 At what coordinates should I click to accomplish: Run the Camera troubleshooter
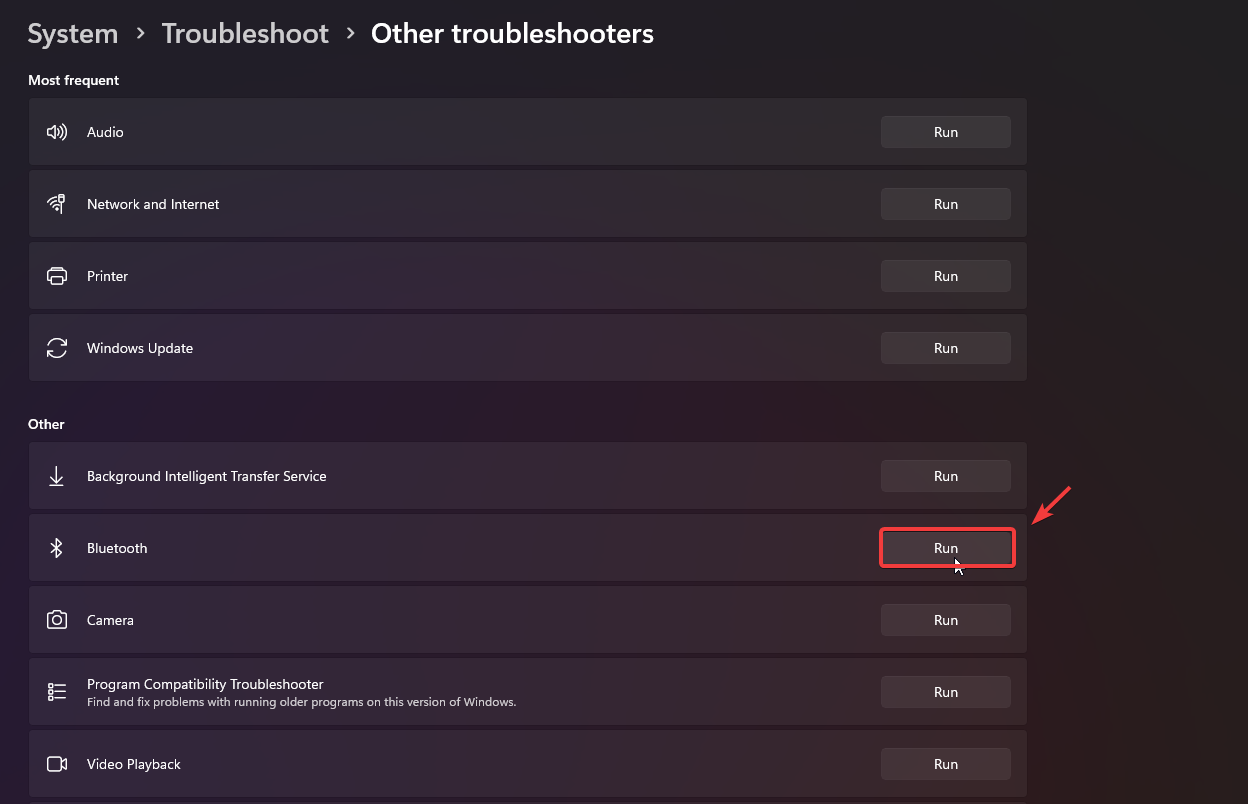(945, 620)
